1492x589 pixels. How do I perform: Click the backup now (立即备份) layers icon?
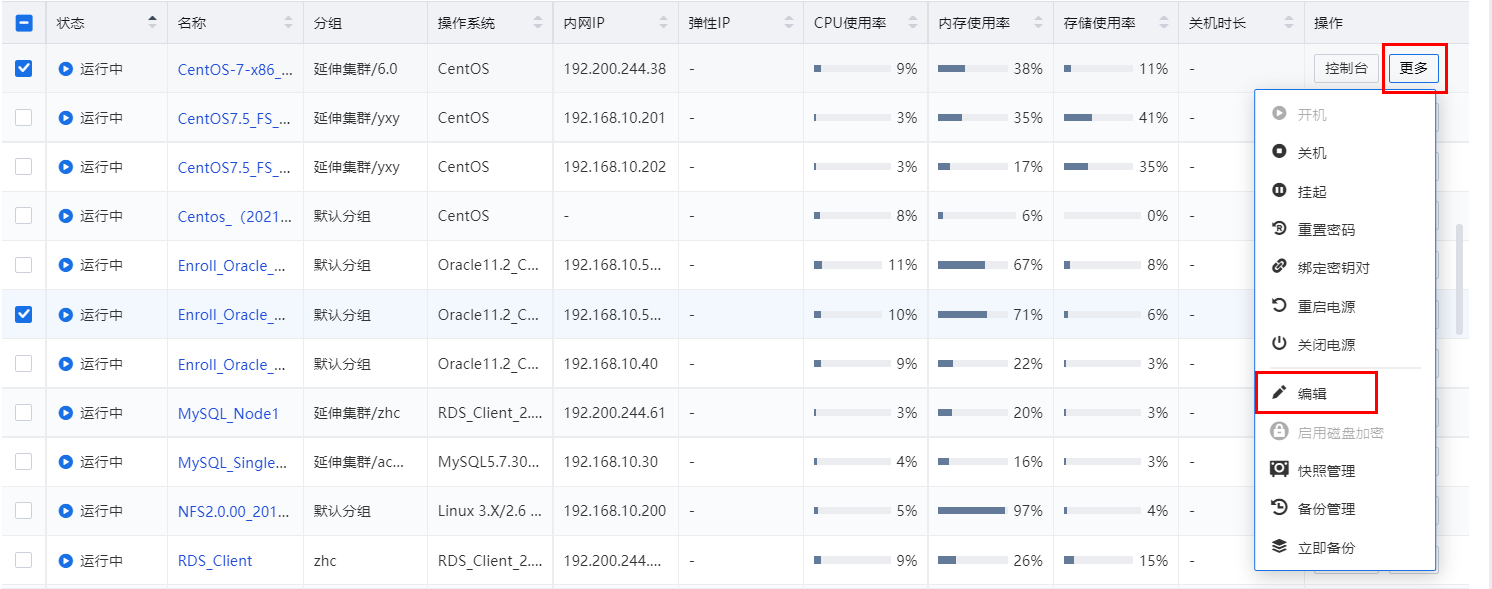pyautogui.click(x=1278, y=547)
